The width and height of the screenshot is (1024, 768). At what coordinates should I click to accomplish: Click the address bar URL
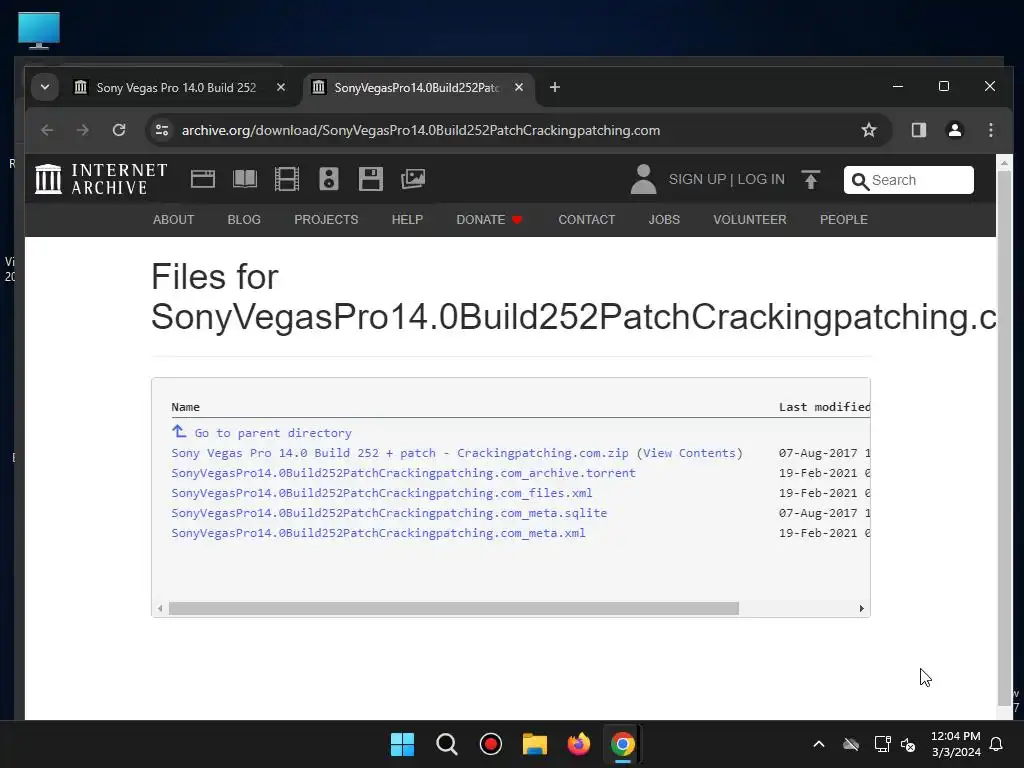pos(421,130)
